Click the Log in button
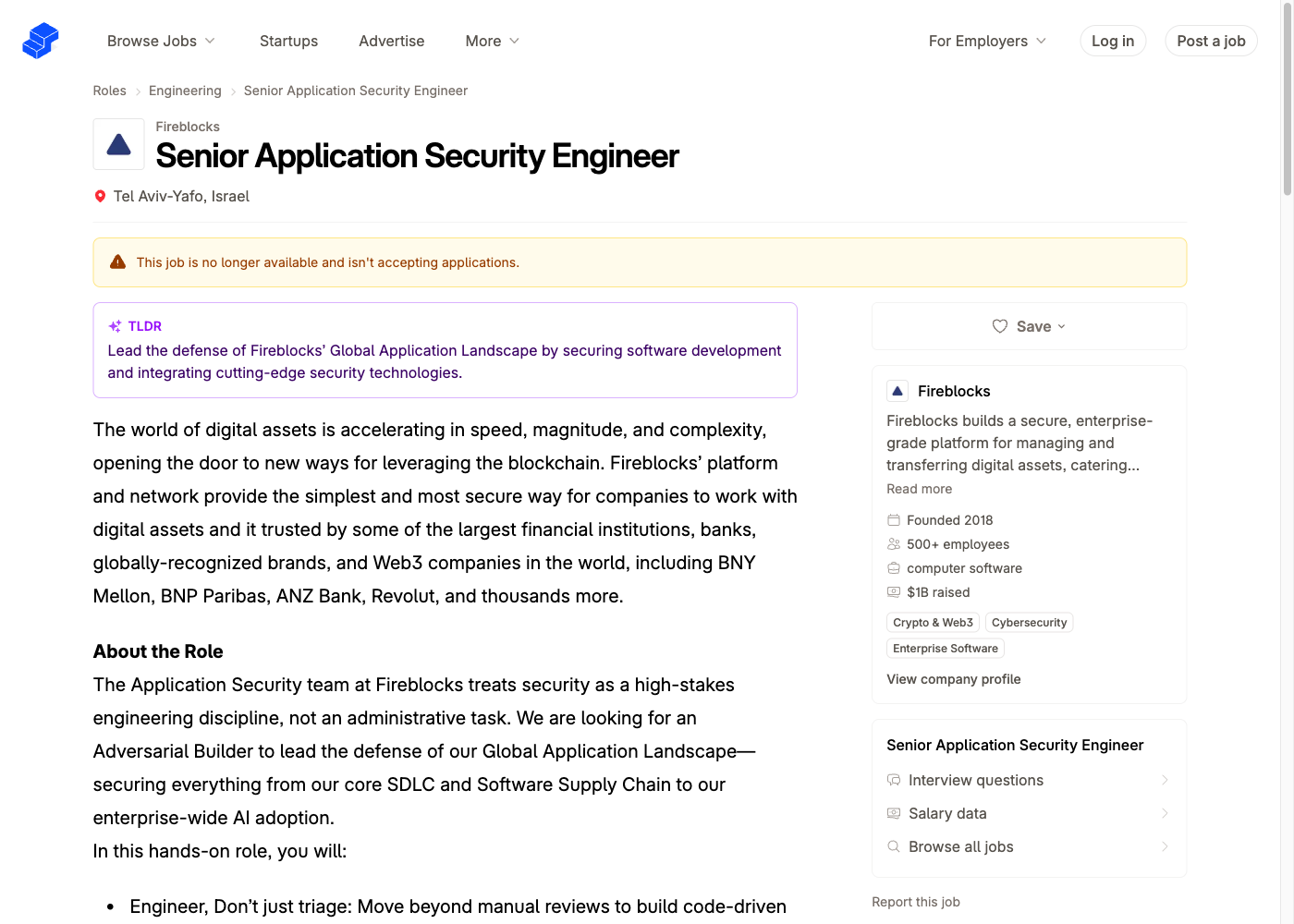This screenshot has height=924, width=1294. (1113, 41)
